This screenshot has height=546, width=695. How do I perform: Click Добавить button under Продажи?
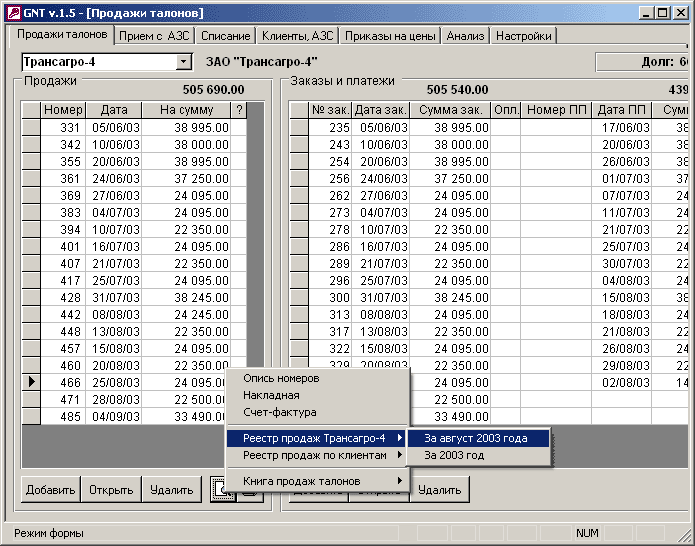click(x=51, y=490)
